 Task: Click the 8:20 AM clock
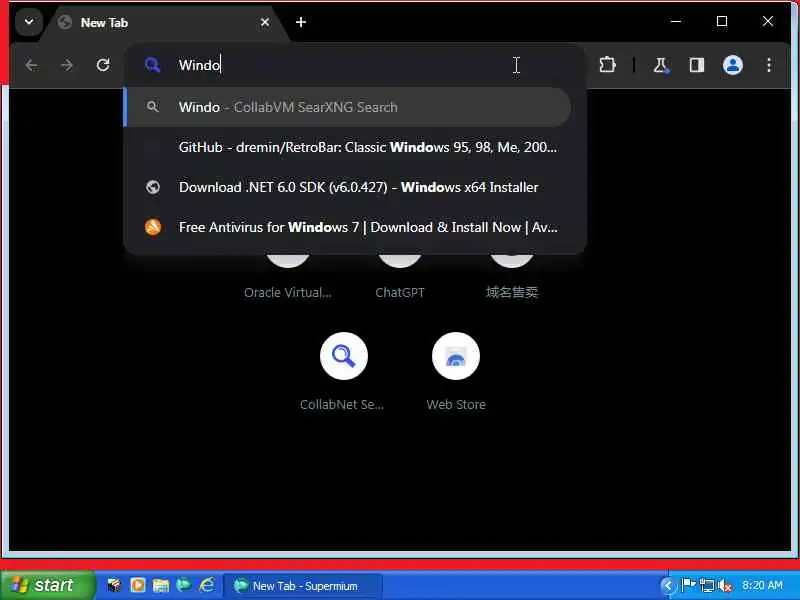click(762, 585)
